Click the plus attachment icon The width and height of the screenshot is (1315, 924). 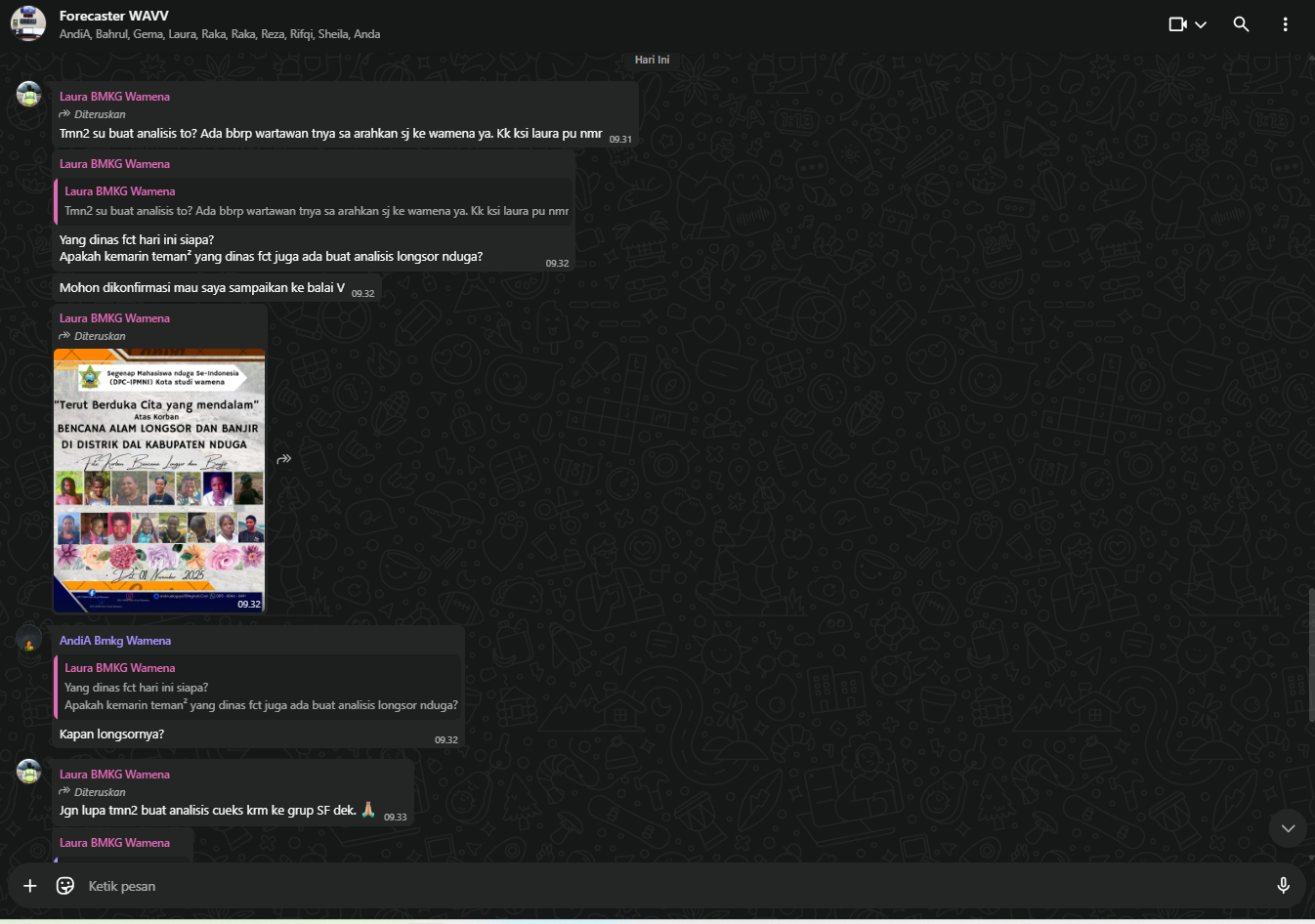[30, 886]
